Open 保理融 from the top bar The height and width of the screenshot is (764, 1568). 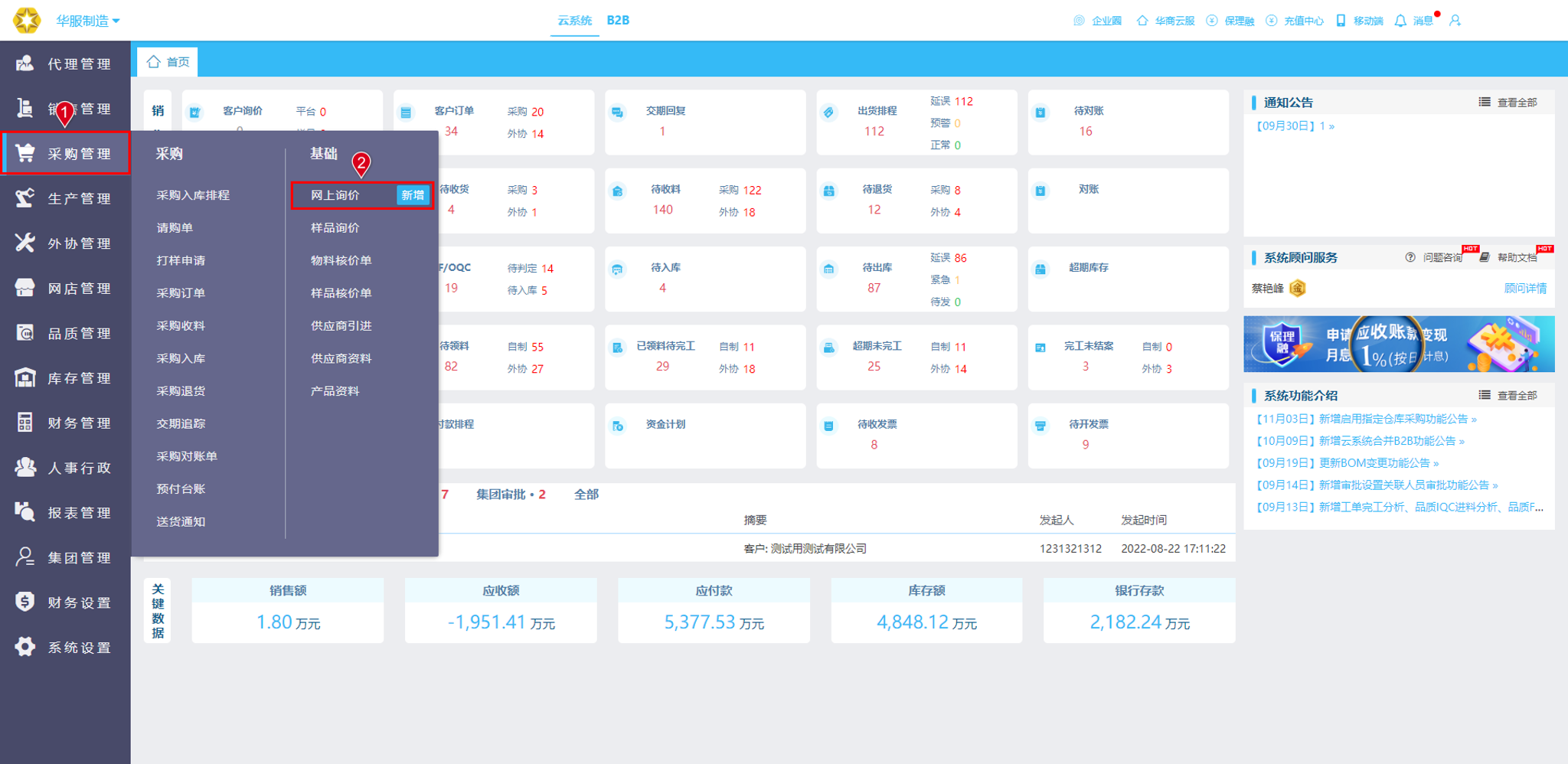coord(1230,21)
